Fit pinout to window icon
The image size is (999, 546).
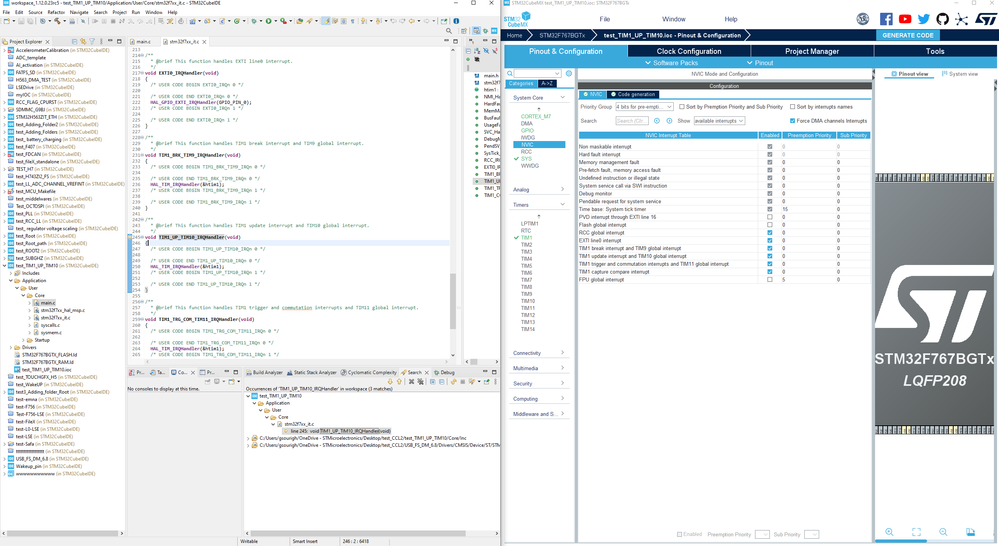(x=916, y=532)
